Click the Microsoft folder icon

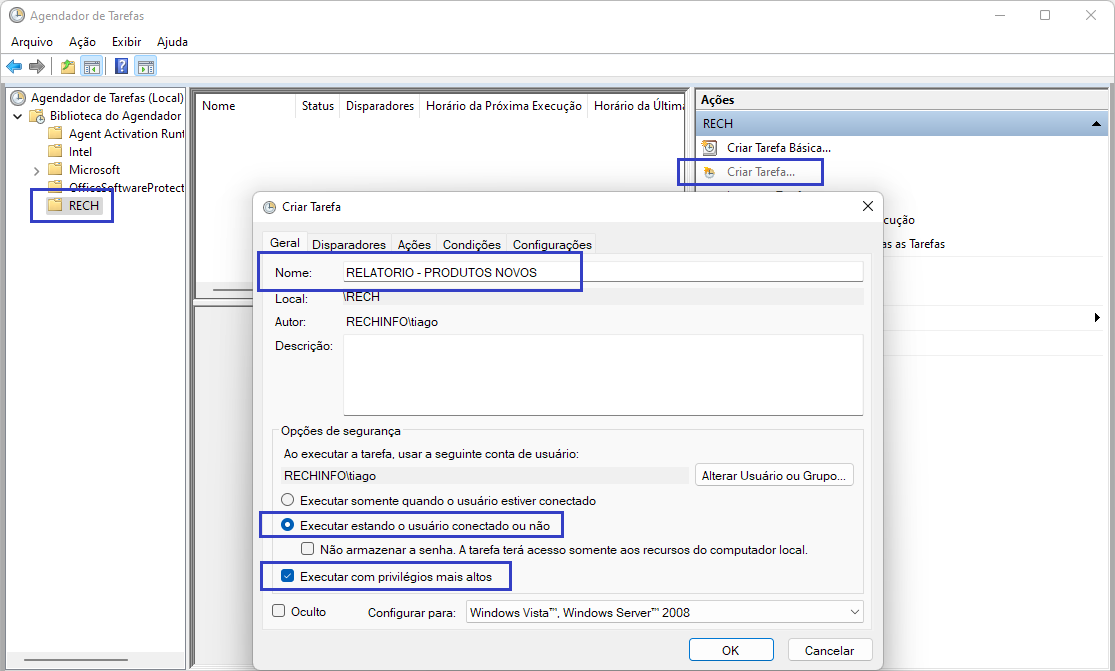click(x=55, y=169)
